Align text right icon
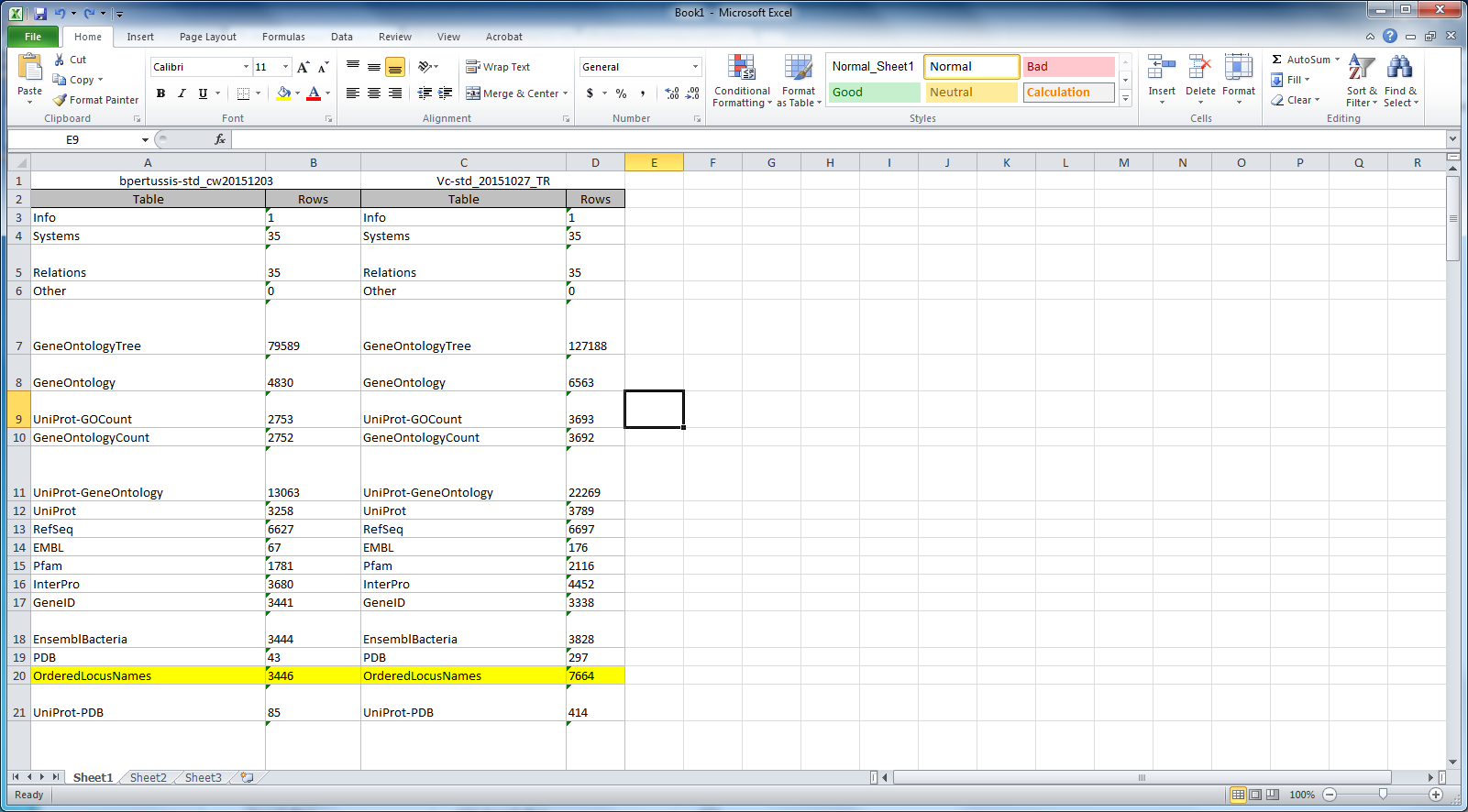This screenshot has width=1468, height=812. tap(395, 93)
